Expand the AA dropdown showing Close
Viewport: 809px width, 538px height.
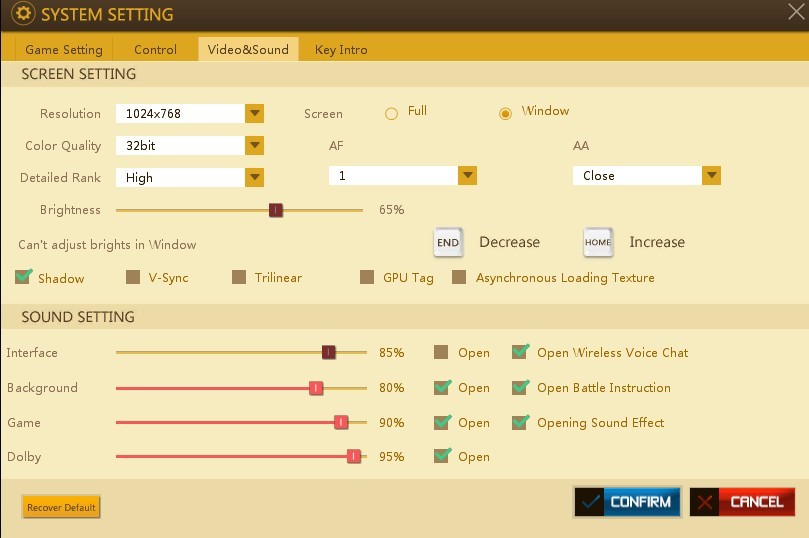711,175
